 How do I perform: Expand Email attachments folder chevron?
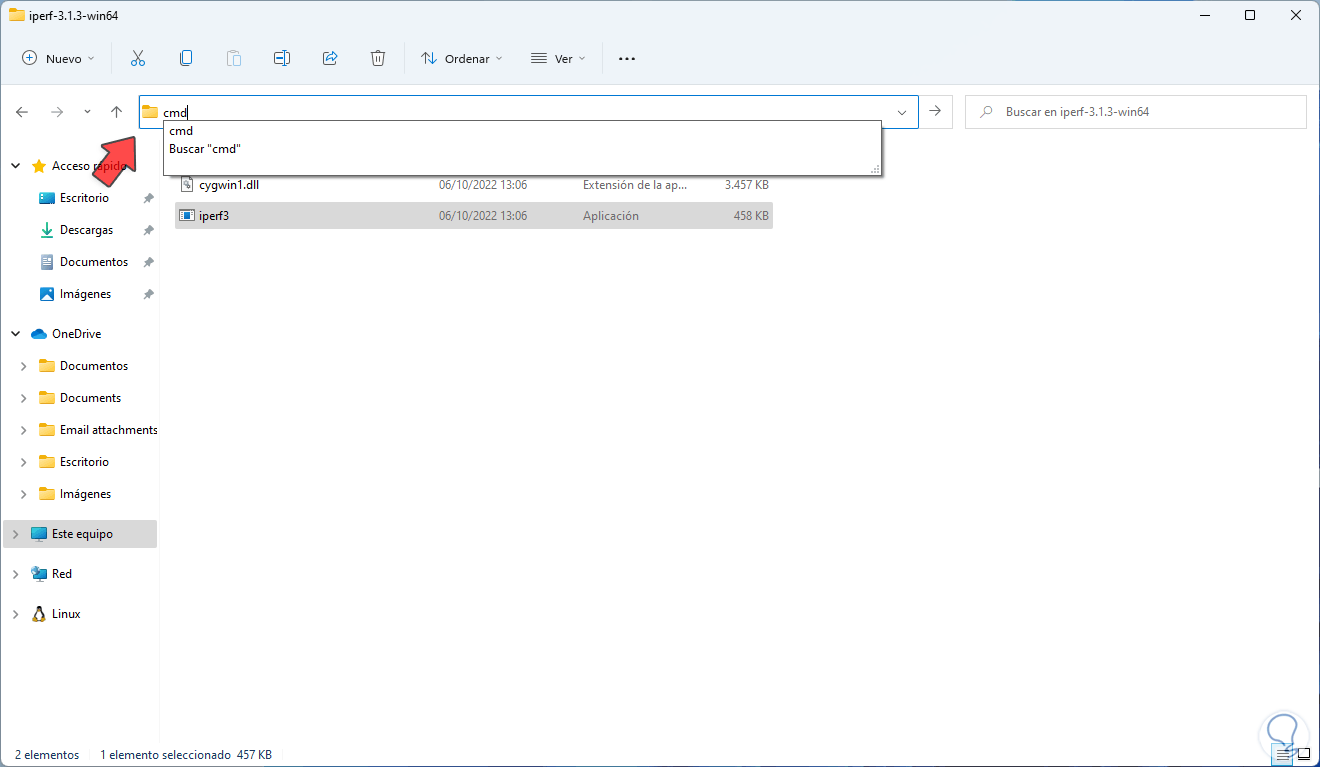(24, 430)
